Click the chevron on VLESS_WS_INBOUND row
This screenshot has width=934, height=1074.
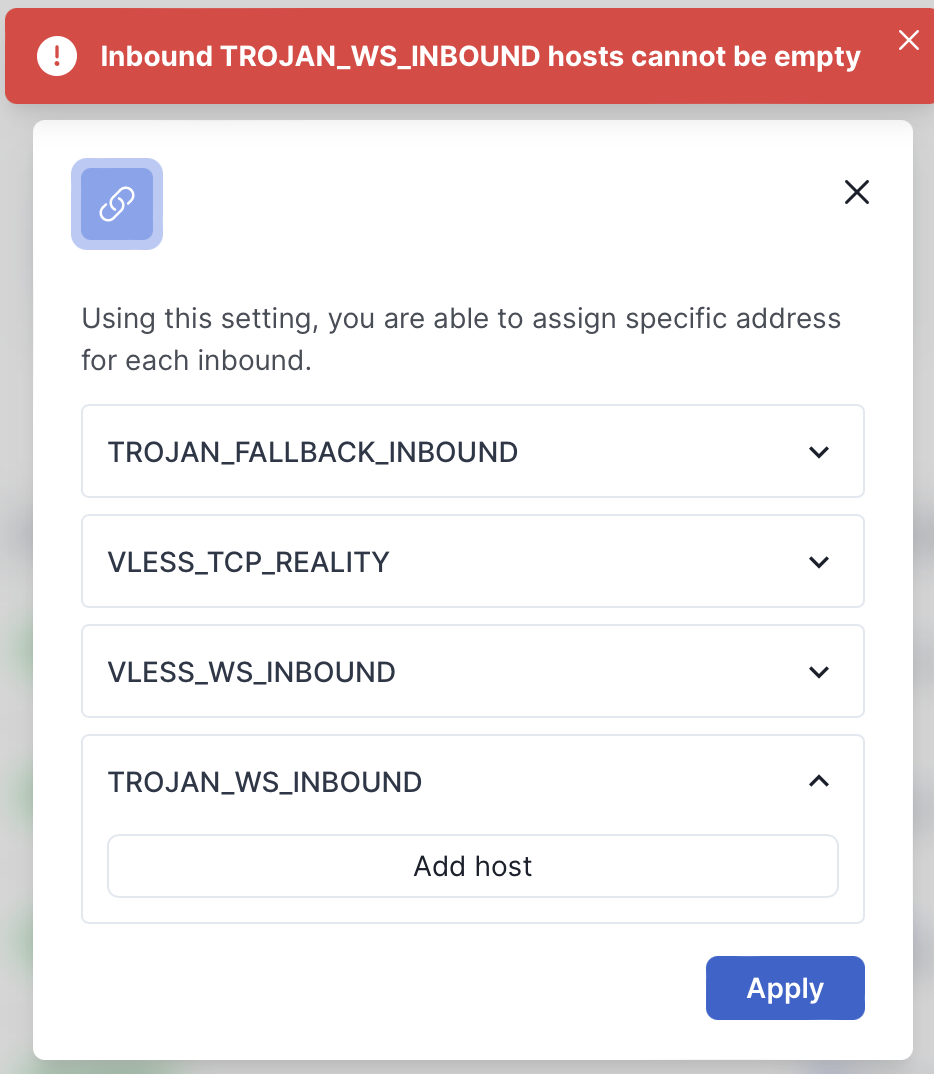pyautogui.click(x=819, y=671)
